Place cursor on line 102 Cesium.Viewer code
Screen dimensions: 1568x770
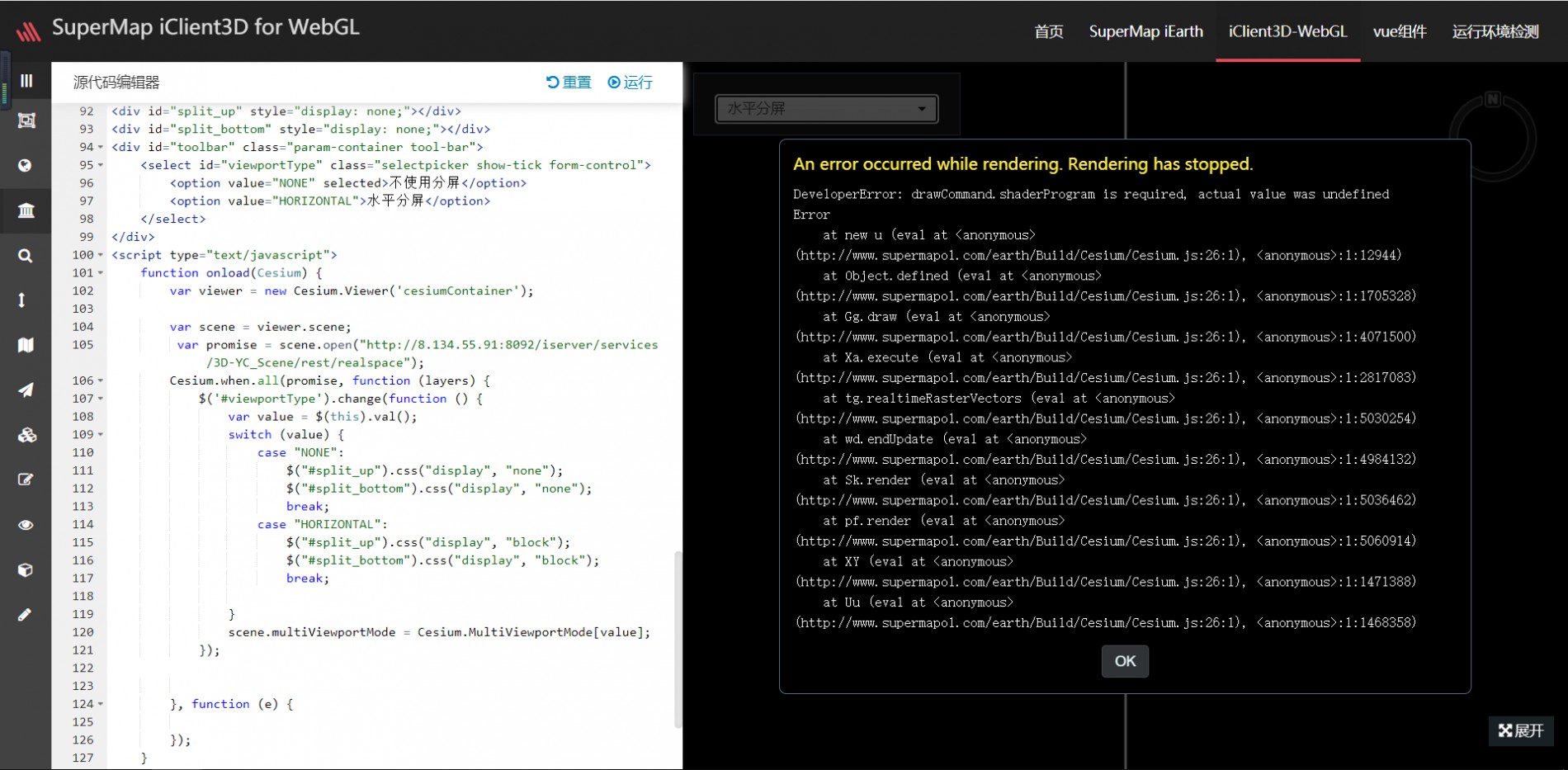tap(352, 291)
